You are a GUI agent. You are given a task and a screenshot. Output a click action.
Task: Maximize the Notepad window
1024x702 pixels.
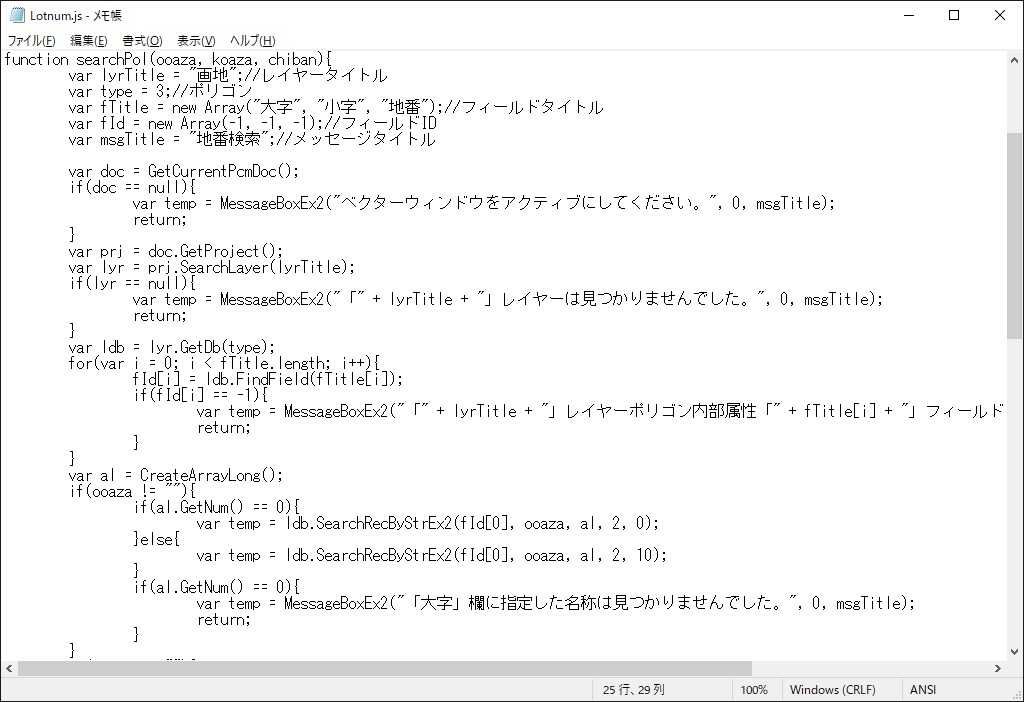coord(954,15)
